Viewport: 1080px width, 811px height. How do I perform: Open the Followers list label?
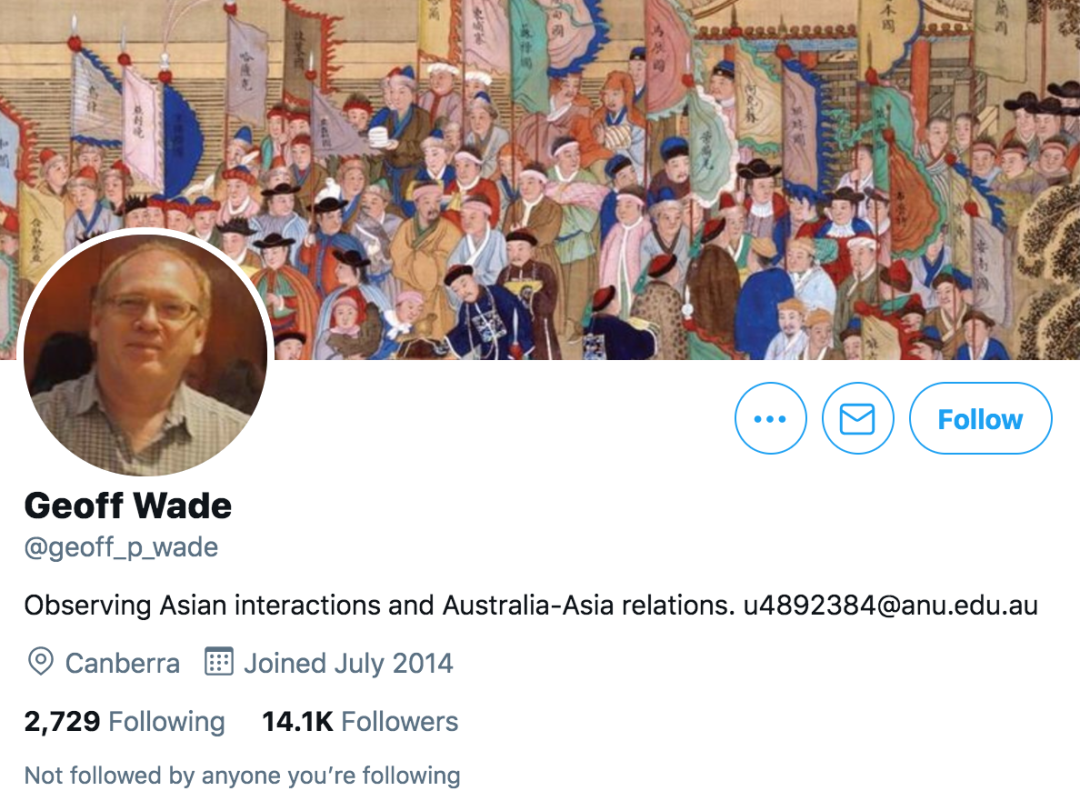399,721
